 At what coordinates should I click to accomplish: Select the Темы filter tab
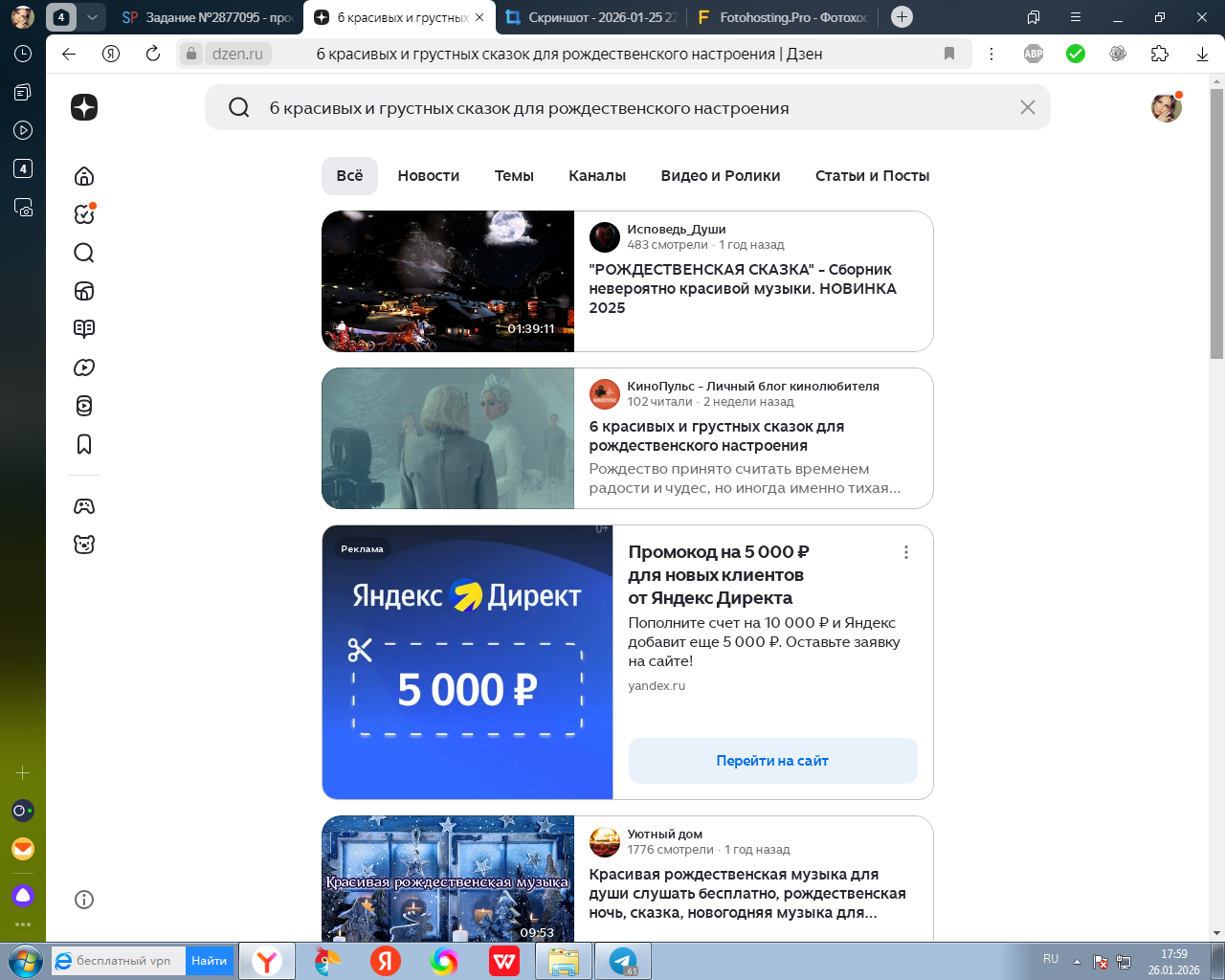[514, 176]
